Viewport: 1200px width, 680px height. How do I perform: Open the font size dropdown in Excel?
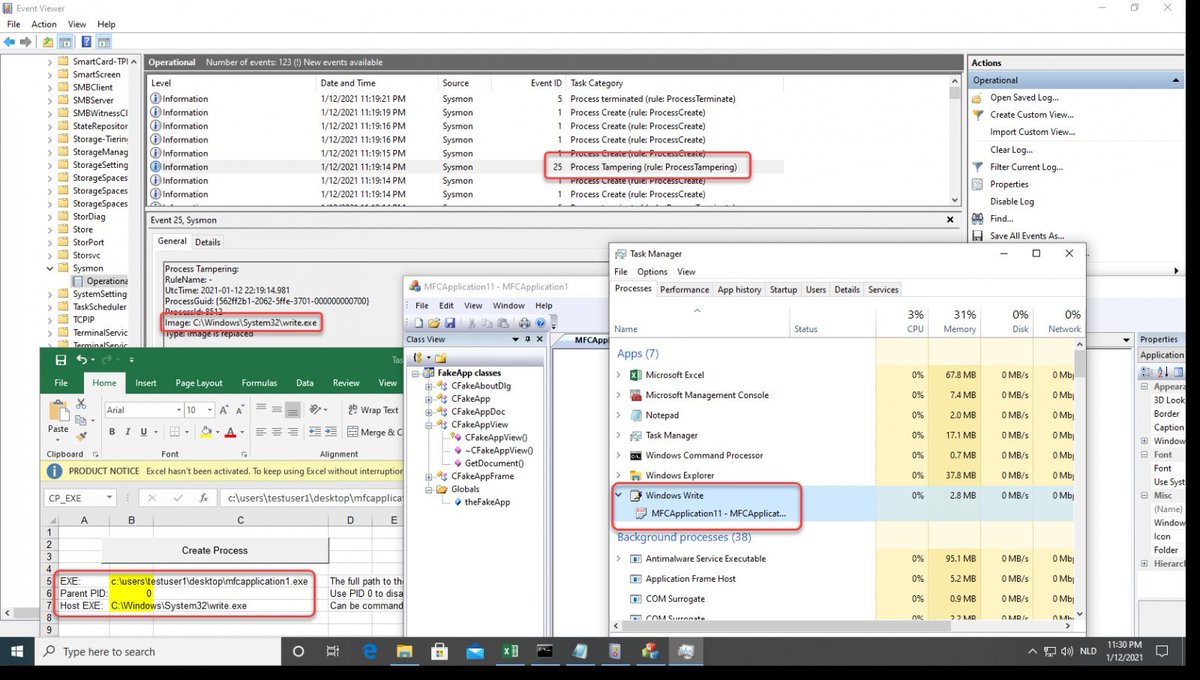click(x=210, y=410)
